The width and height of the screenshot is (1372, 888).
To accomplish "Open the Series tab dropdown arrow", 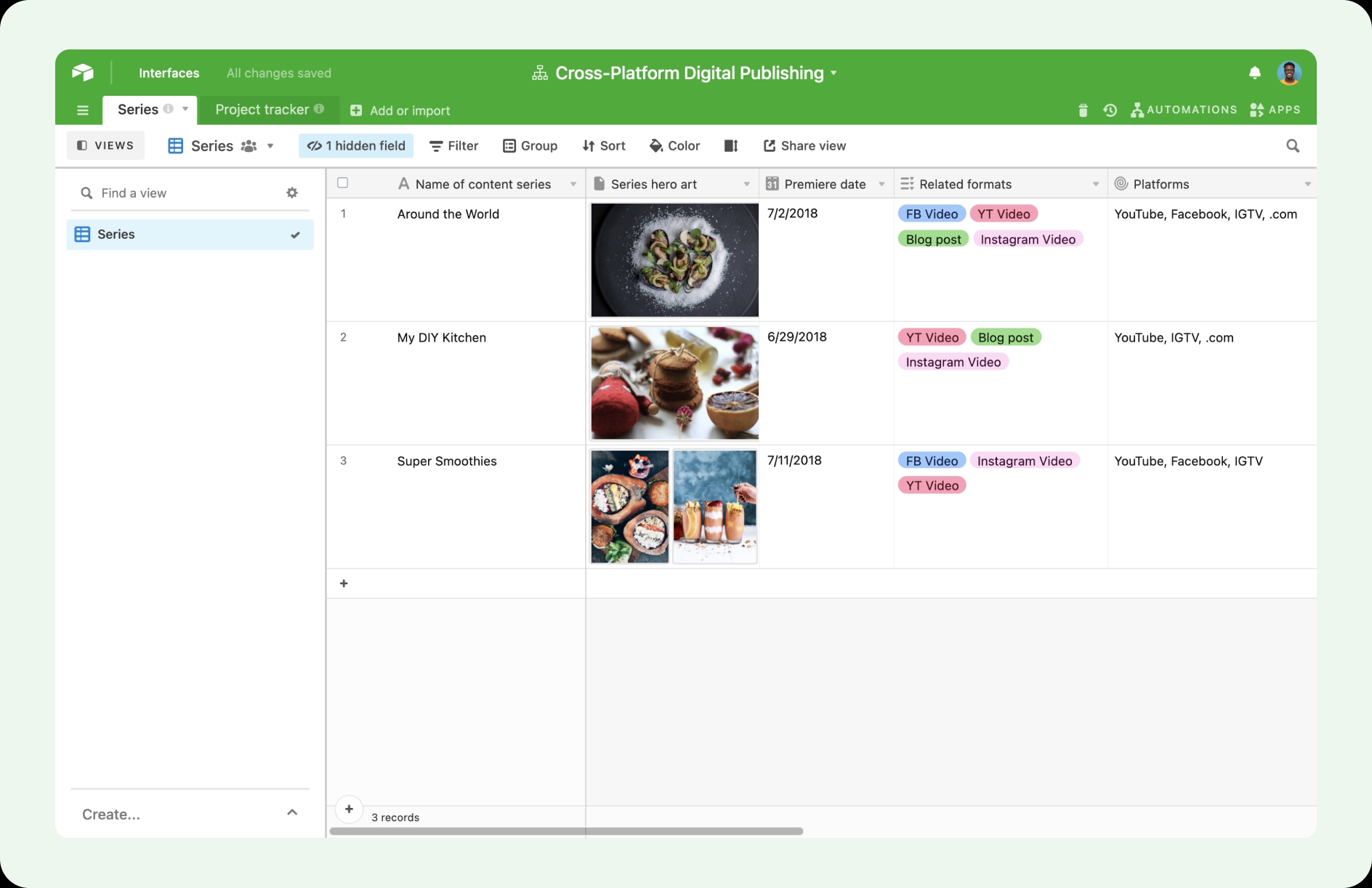I will pos(185,109).
